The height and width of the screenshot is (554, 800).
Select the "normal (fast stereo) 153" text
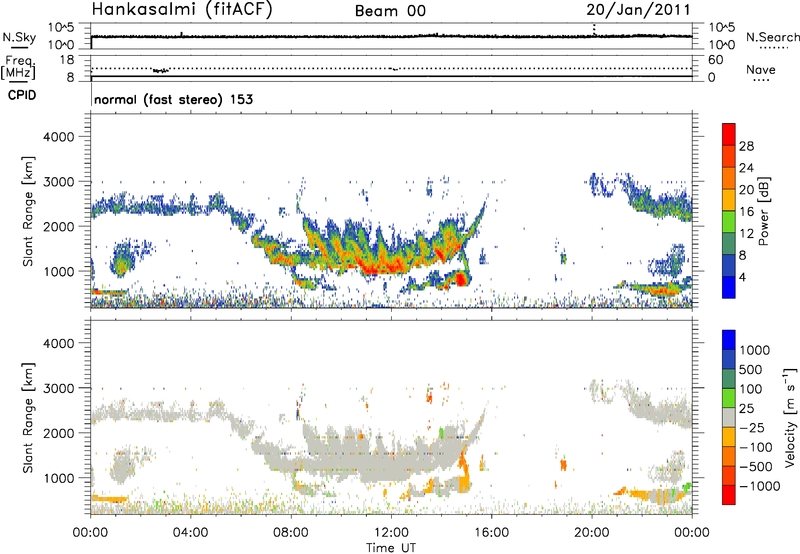pyautogui.click(x=173, y=99)
